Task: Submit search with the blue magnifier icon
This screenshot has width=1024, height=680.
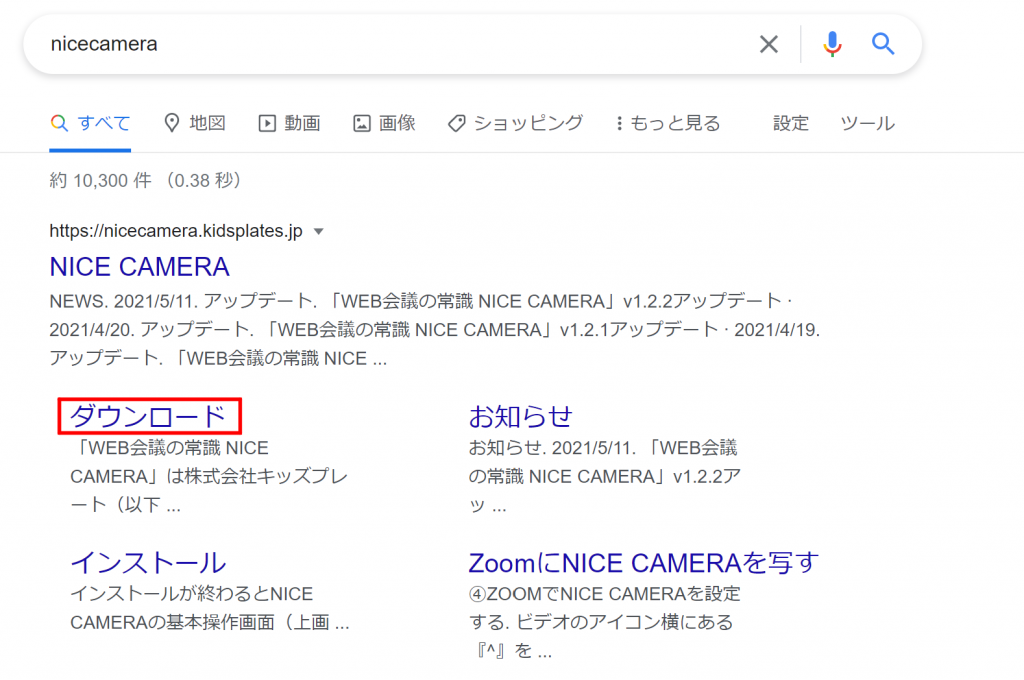Action: coord(883,44)
